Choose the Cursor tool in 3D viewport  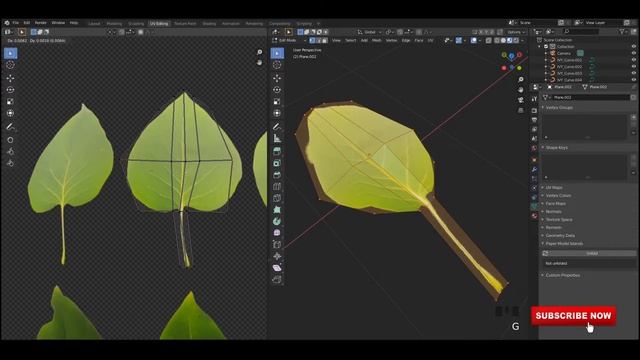277,65
